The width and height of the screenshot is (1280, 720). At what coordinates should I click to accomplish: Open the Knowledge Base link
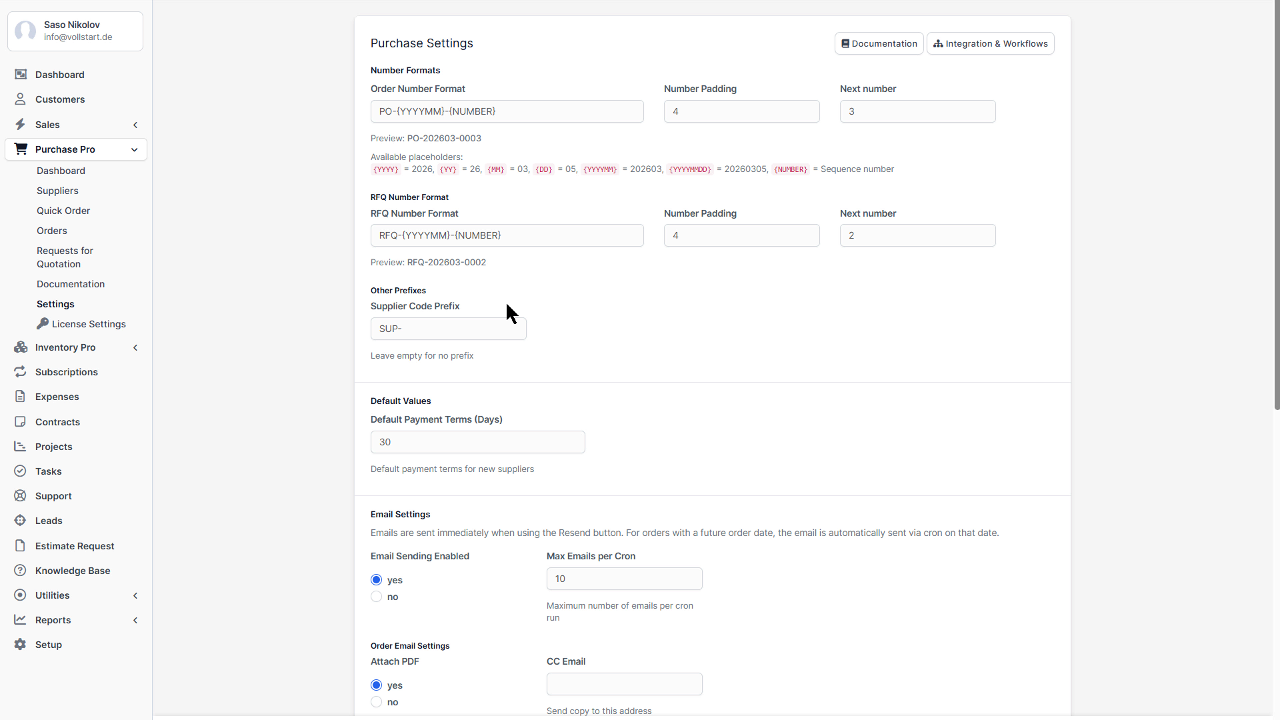[x=72, y=571]
